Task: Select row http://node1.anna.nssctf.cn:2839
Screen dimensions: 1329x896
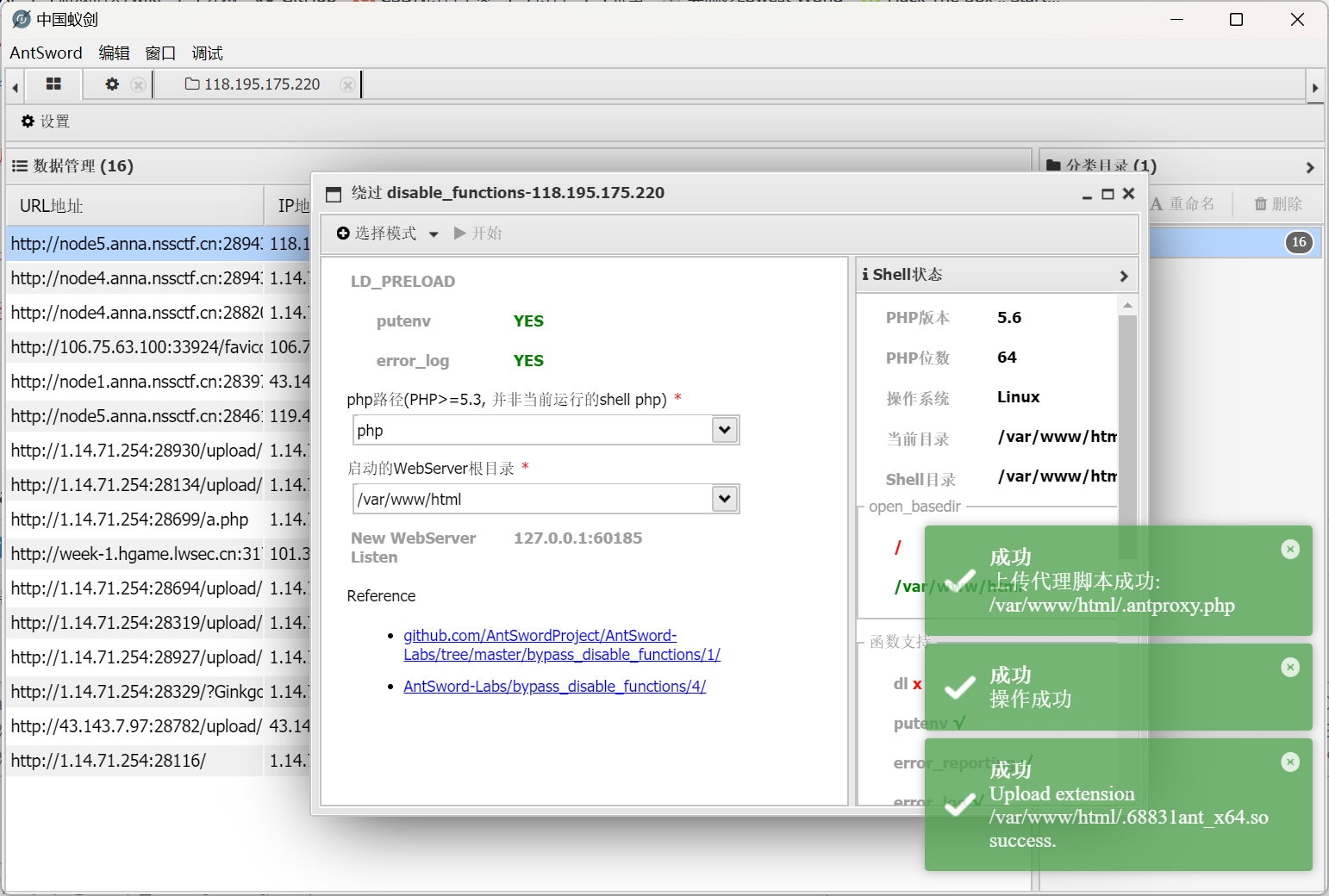Action: 159,382
